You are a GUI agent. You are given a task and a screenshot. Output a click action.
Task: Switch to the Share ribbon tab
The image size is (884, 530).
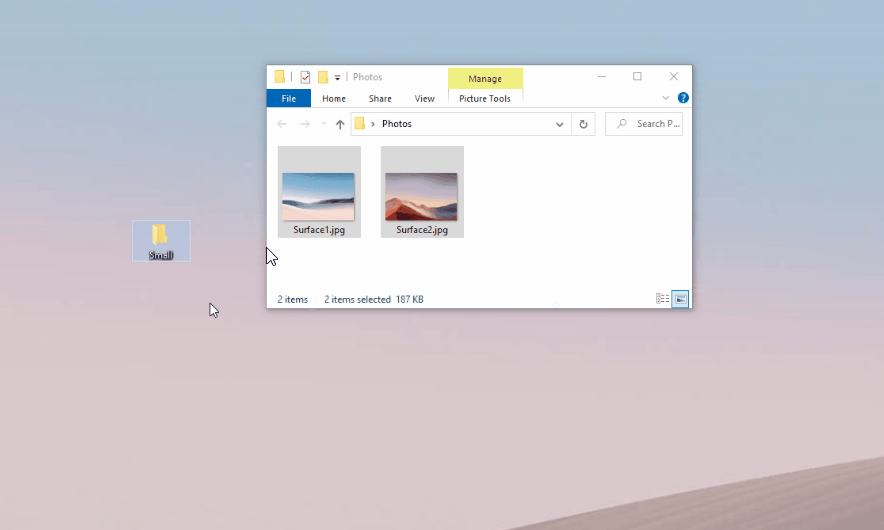coord(380,99)
